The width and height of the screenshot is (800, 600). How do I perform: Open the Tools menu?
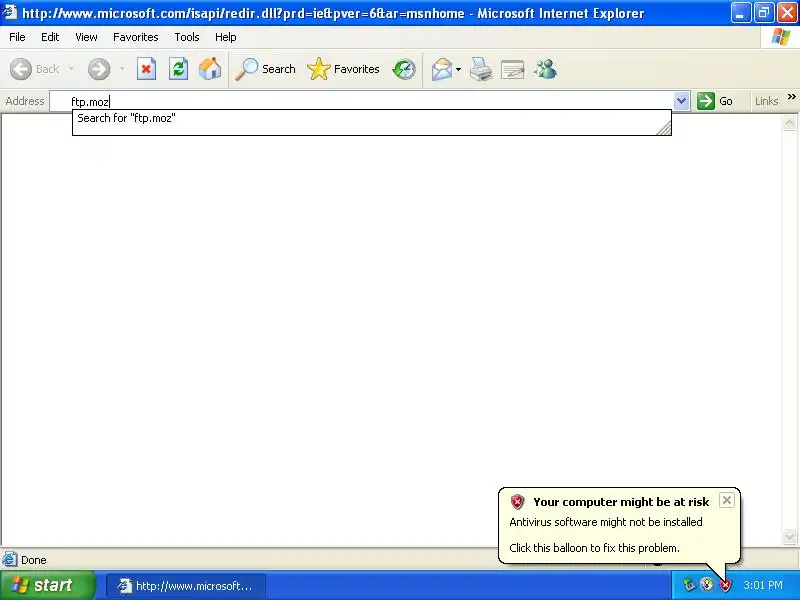pyautogui.click(x=187, y=37)
